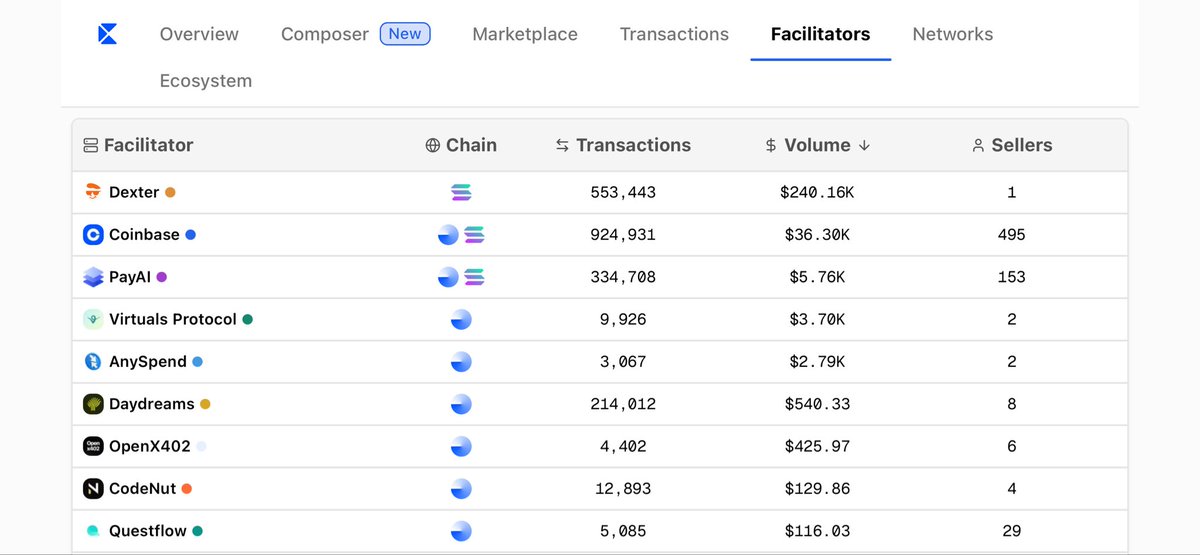Click the red-orange dot beside CodeNut
Viewport: 1200px width, 555px height.
pos(186,489)
